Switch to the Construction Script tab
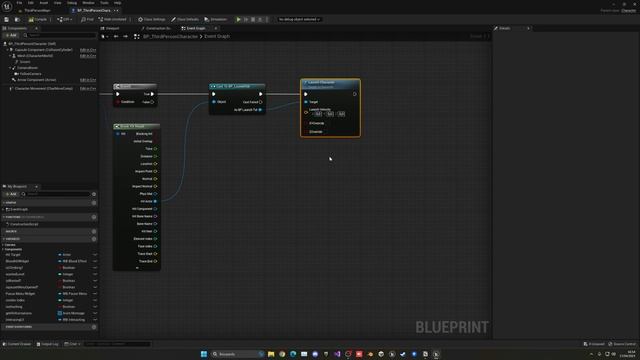Screen dimensions: 640x360 point(157,28)
